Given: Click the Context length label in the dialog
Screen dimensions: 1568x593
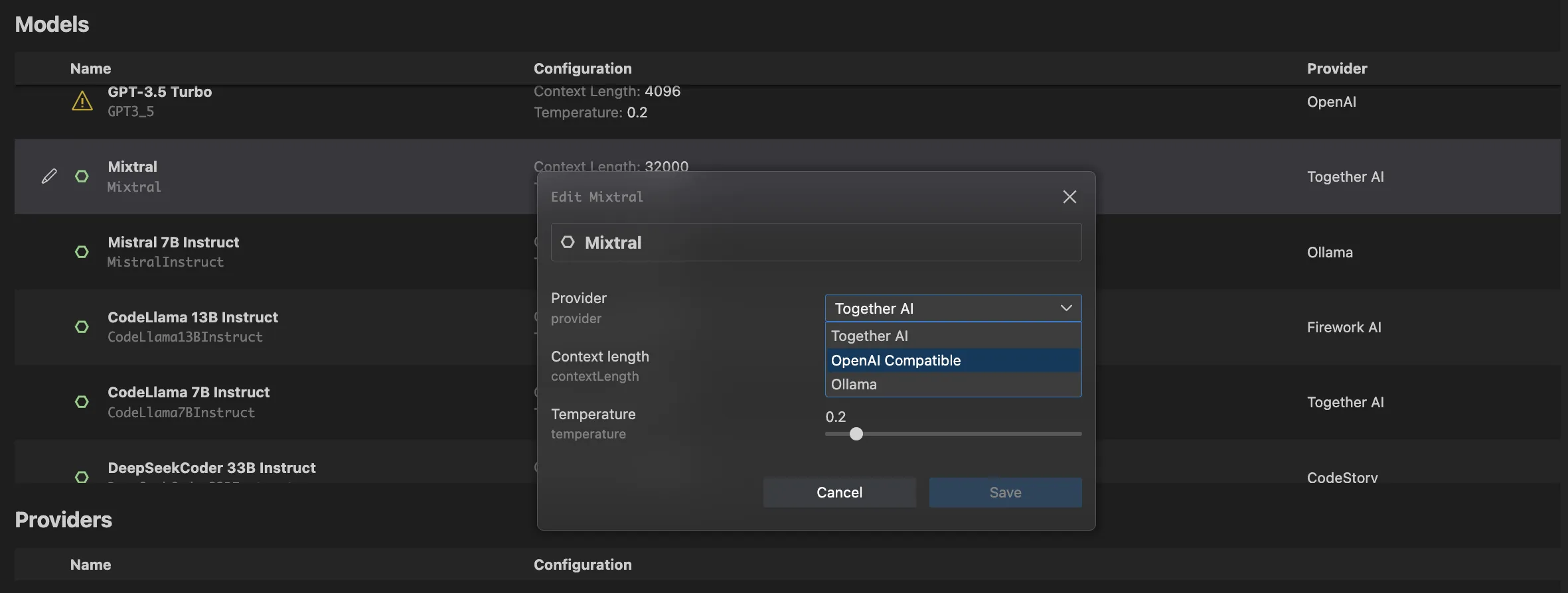Looking at the screenshot, I should click(x=600, y=356).
